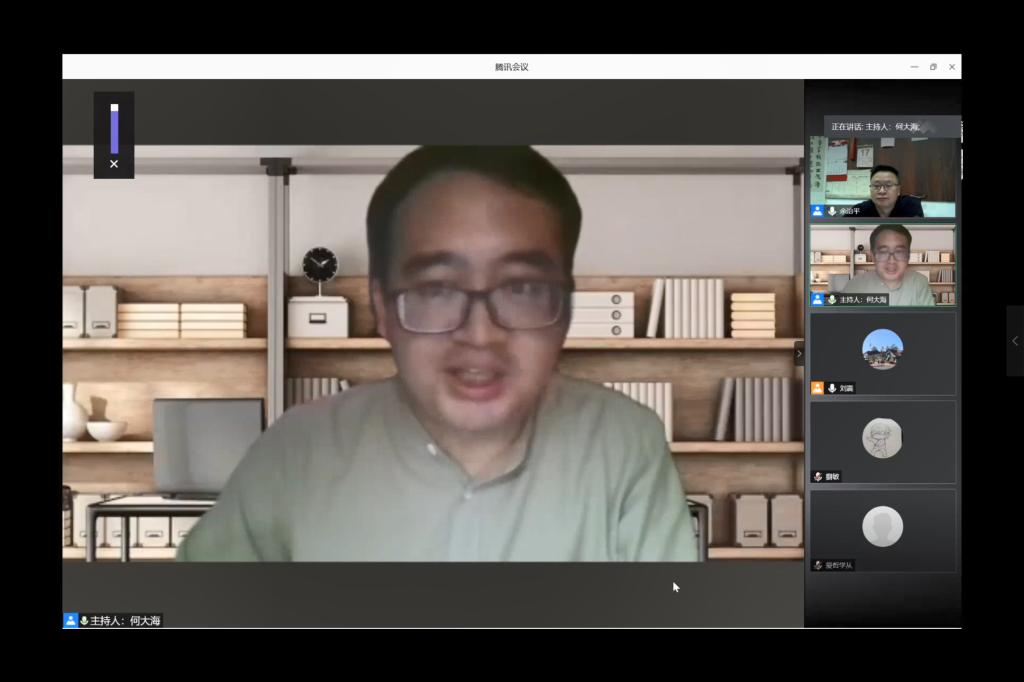Click the microphone icon next to 刘震

click(832, 388)
